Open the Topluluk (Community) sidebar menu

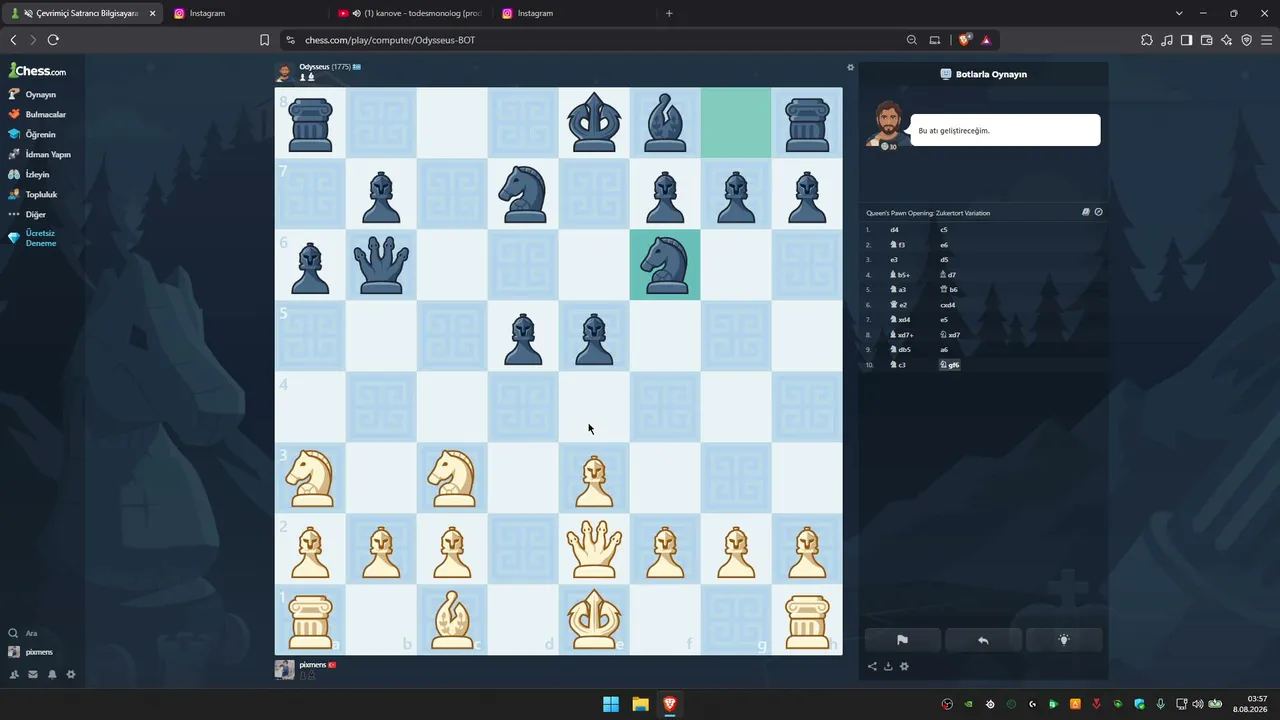[x=33, y=194]
